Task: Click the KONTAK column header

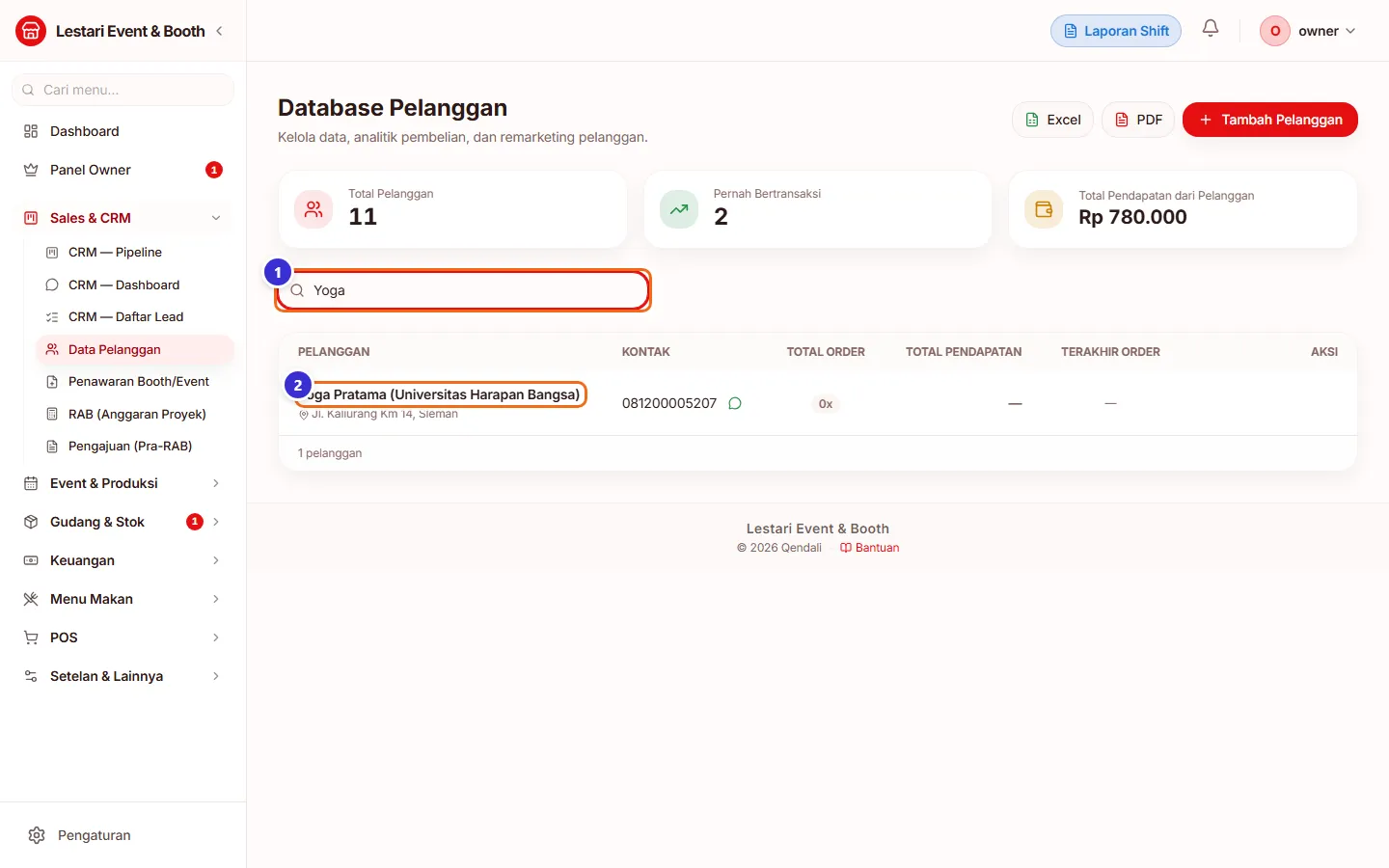Action: pos(646,352)
